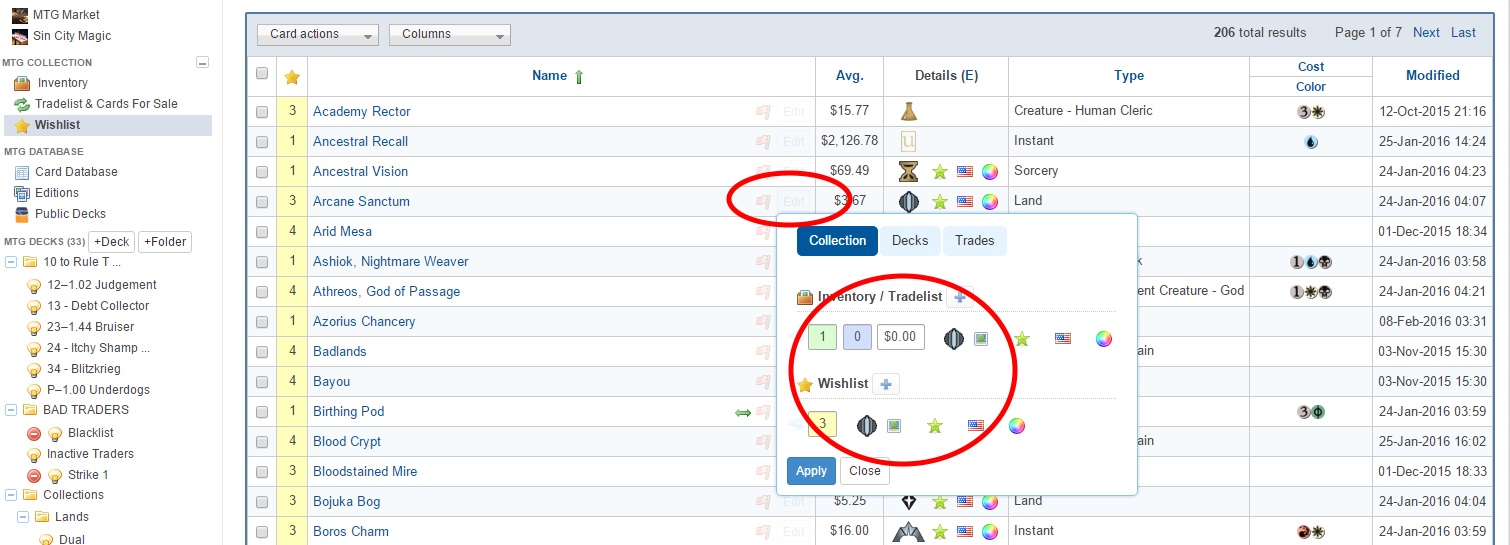
Task: Click the red flag icon in Academy Rector row
Action: pyautogui.click(x=763, y=112)
